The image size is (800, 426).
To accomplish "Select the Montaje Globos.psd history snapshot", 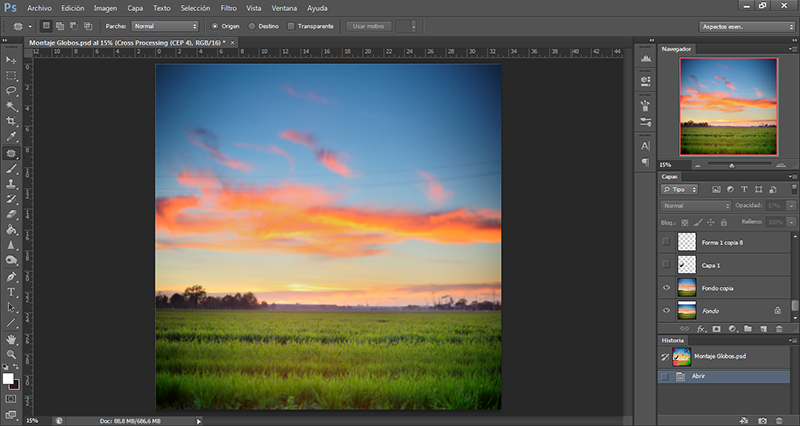I will click(724, 357).
